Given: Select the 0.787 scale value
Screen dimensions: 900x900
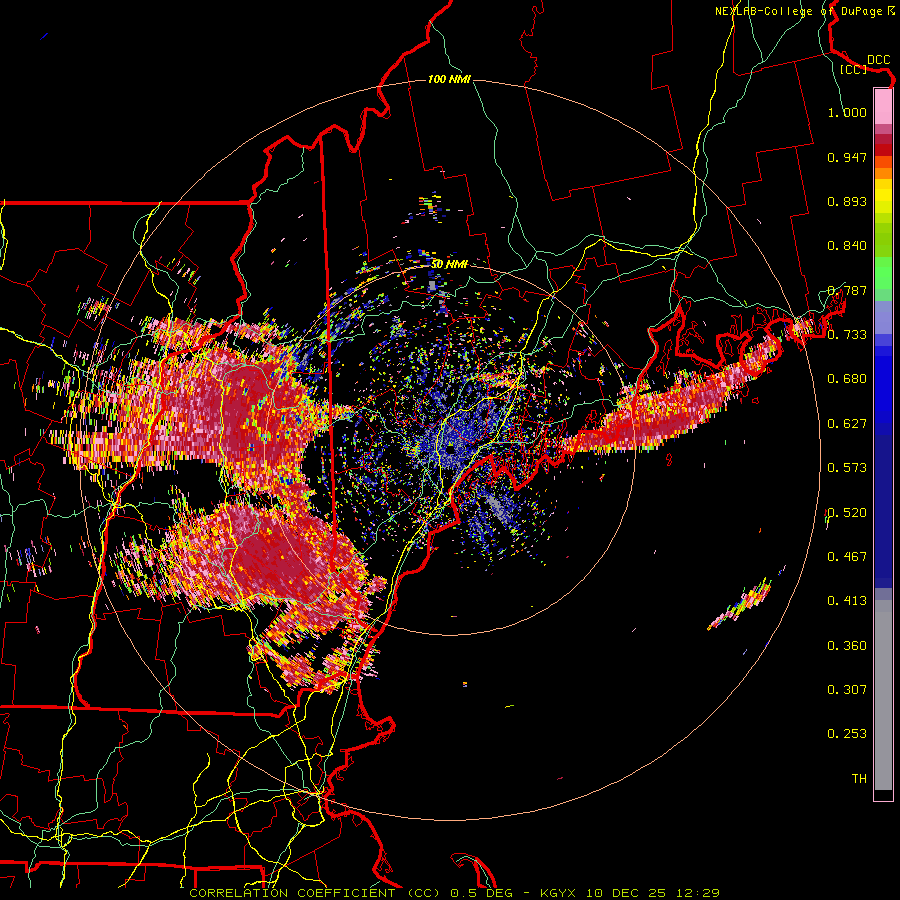Looking at the screenshot, I should click(847, 290).
